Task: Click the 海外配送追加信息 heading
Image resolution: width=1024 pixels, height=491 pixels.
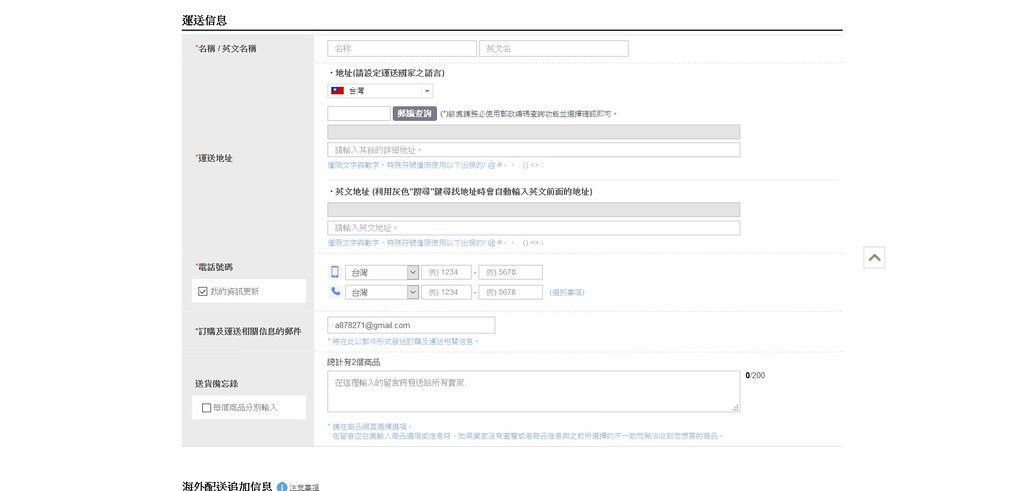Action: 227,486
